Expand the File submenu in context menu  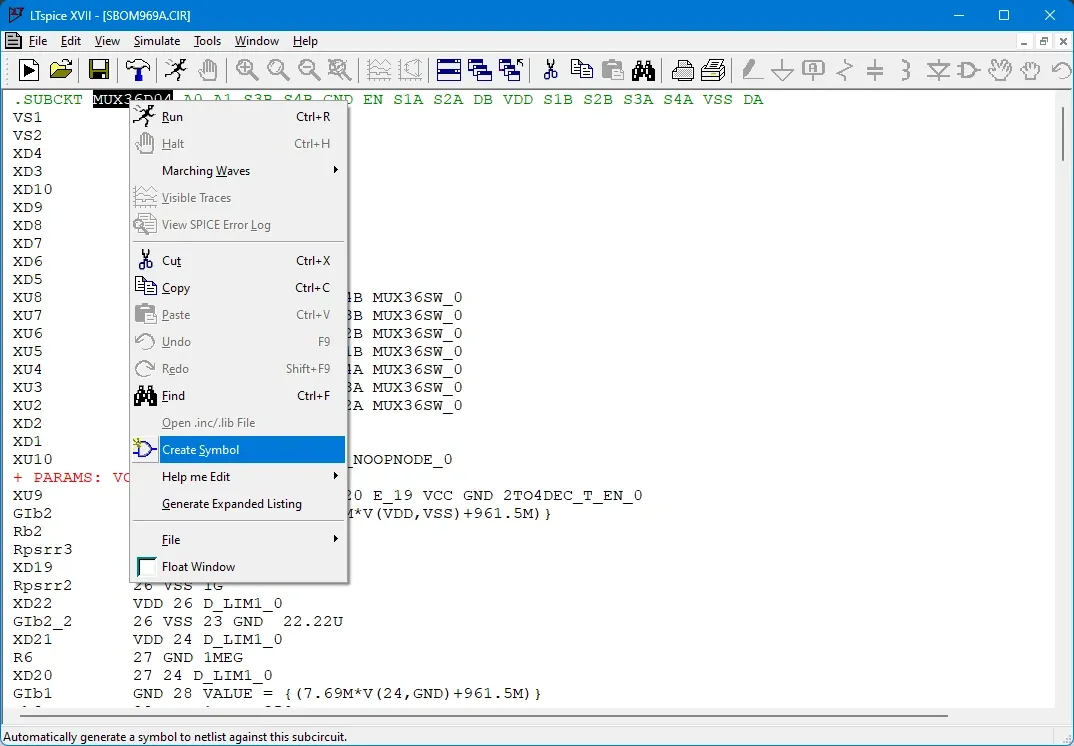(238, 540)
